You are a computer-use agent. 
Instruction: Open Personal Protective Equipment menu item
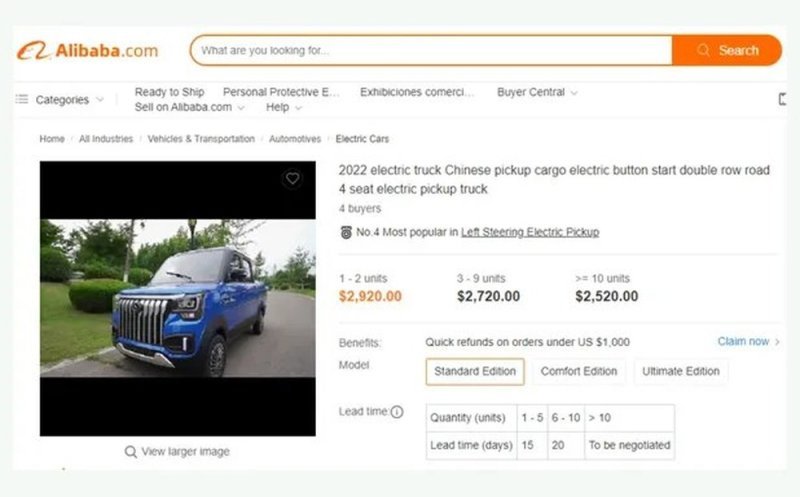click(x=281, y=92)
